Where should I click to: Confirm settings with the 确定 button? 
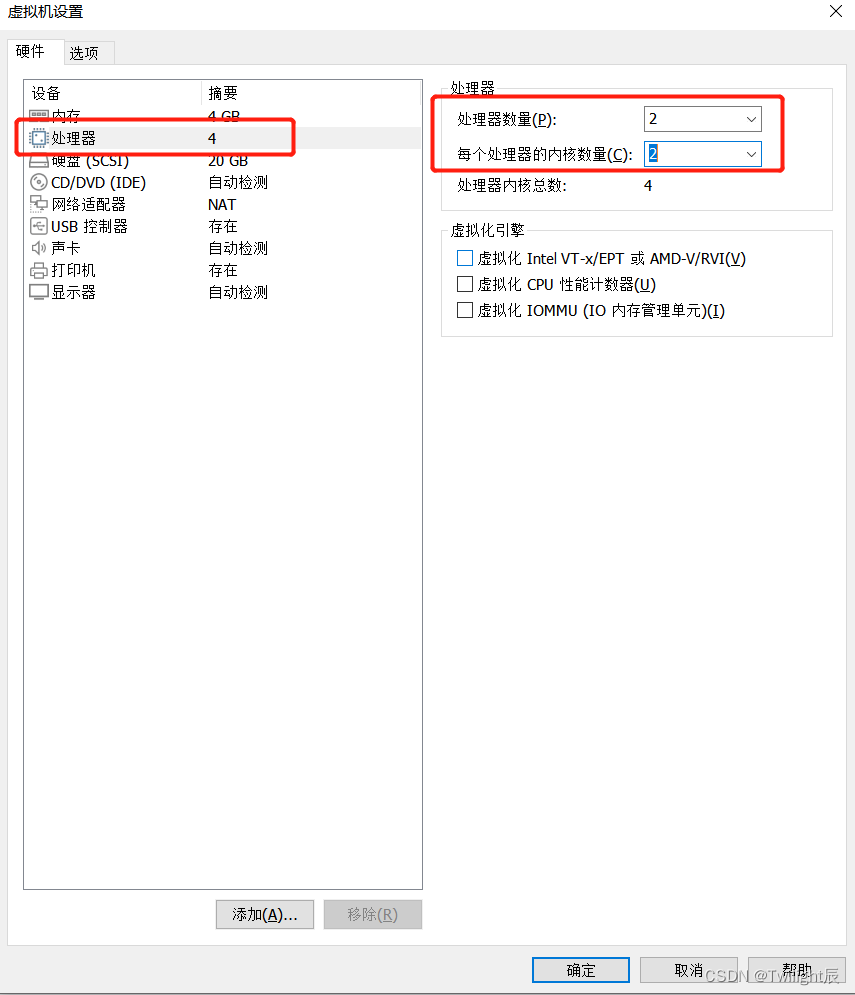pyautogui.click(x=581, y=970)
